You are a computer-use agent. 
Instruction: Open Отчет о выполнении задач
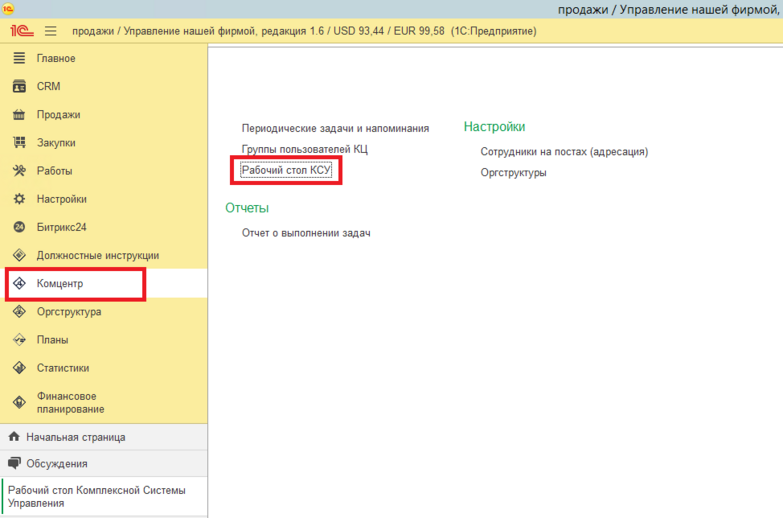306,233
